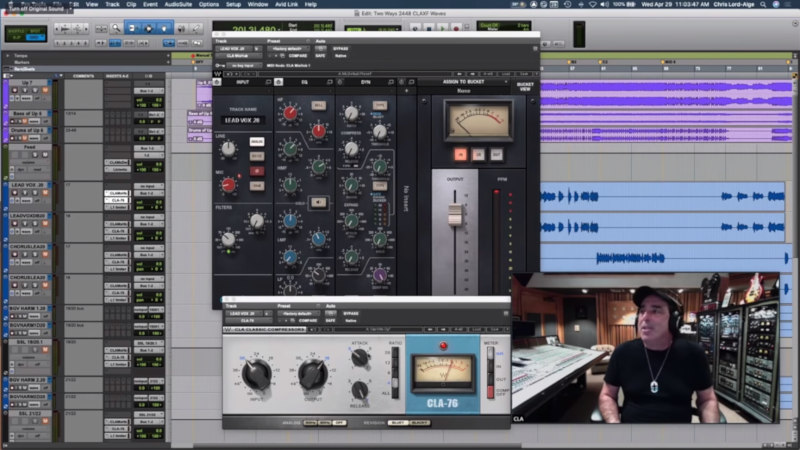This screenshot has height=450, width=800.
Task: Open the Avid Link menu
Action: pos(286,4)
